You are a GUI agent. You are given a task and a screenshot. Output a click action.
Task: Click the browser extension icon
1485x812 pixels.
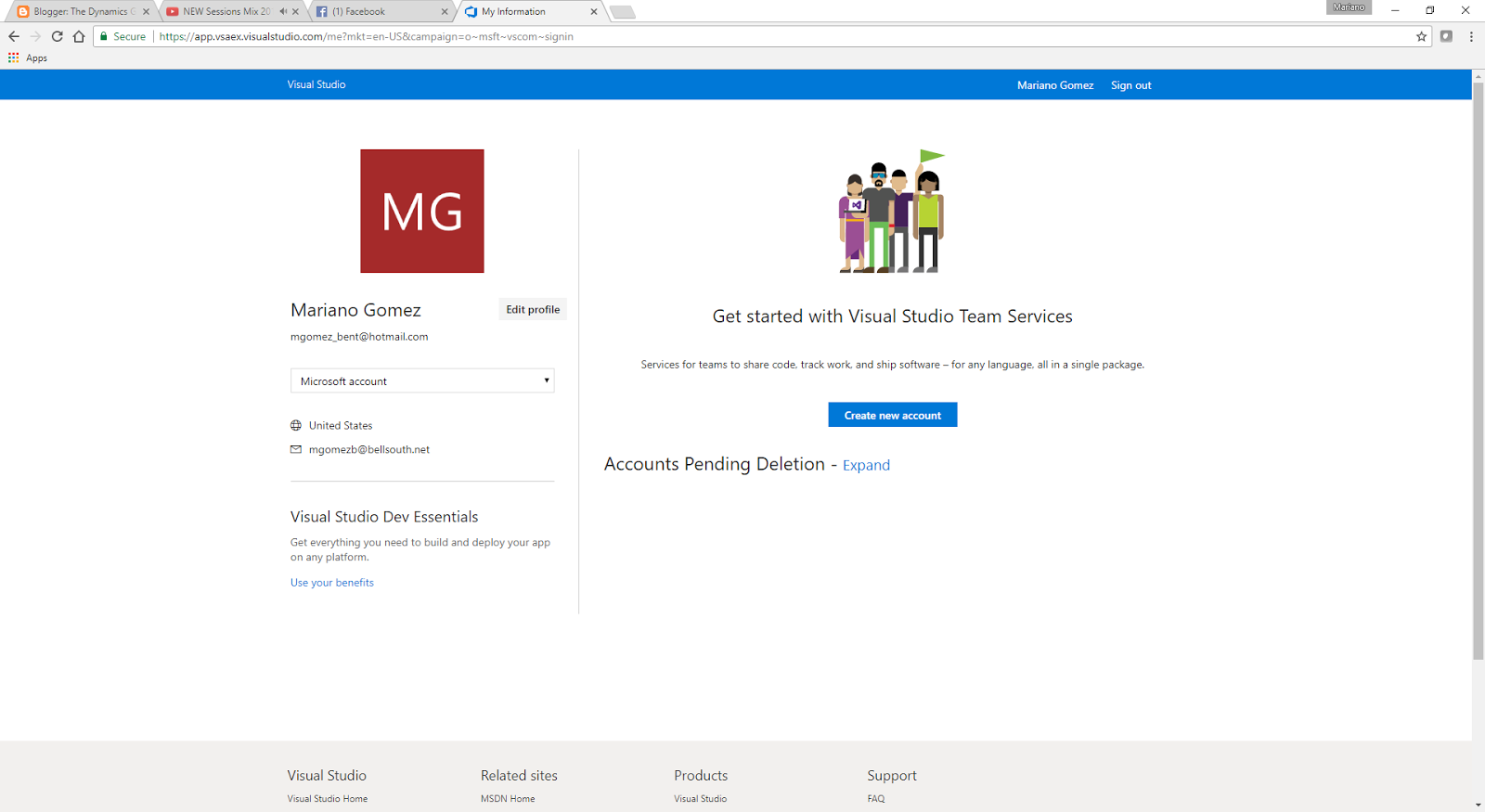pos(1446,36)
